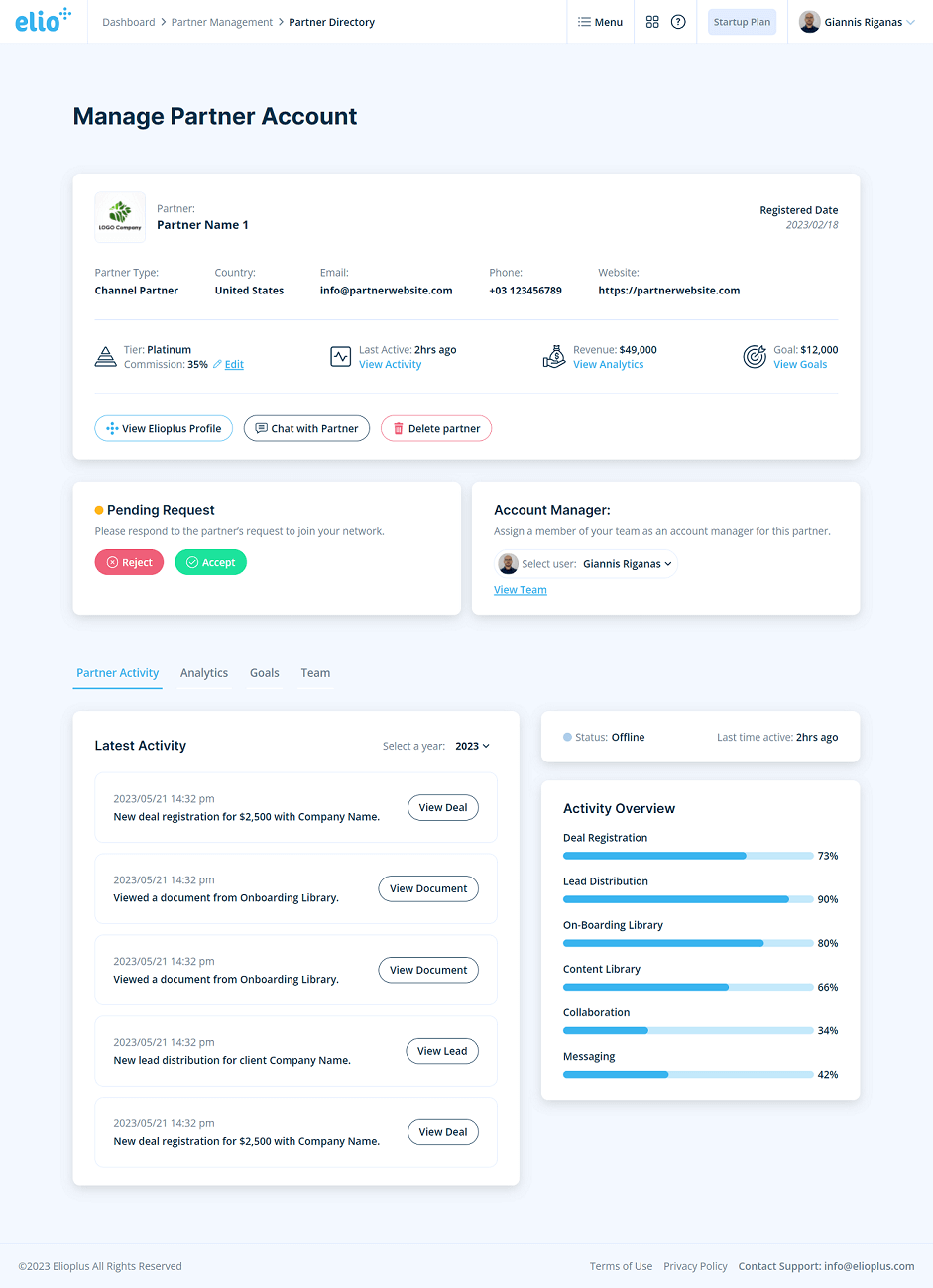Click the partner company logo thumbnail
Image resolution: width=933 pixels, height=1288 pixels.
tap(120, 217)
